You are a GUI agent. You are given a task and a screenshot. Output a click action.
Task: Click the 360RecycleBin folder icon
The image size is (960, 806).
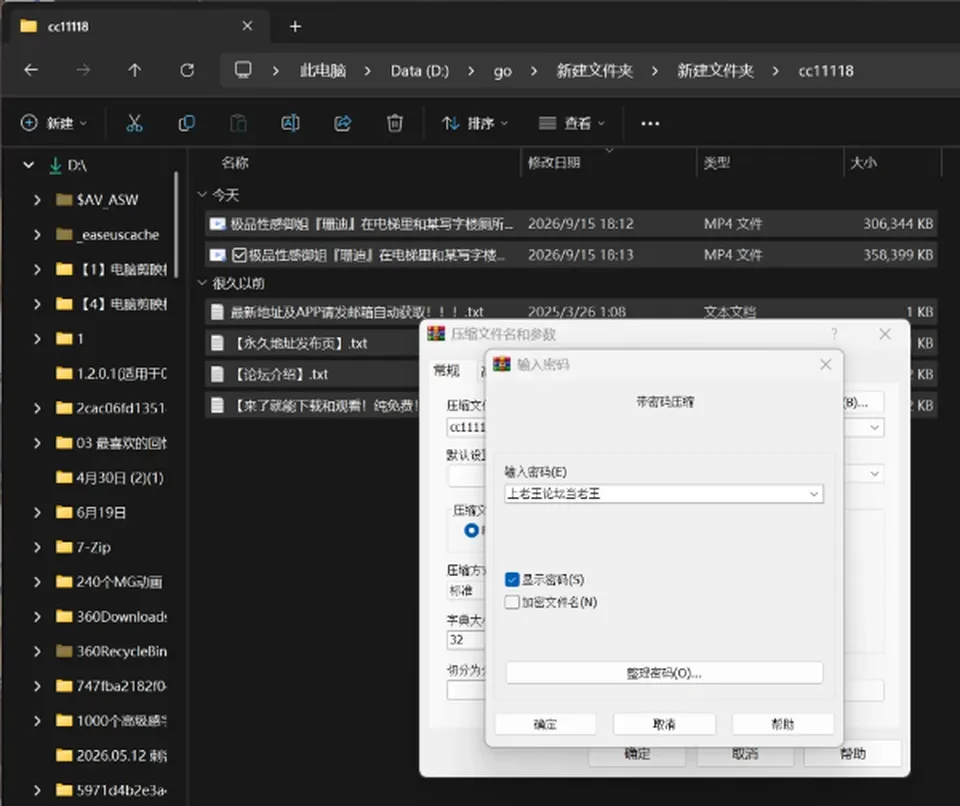point(64,651)
